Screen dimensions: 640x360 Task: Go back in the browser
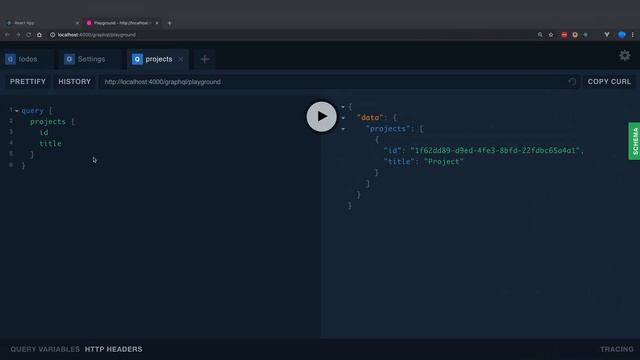click(7, 35)
